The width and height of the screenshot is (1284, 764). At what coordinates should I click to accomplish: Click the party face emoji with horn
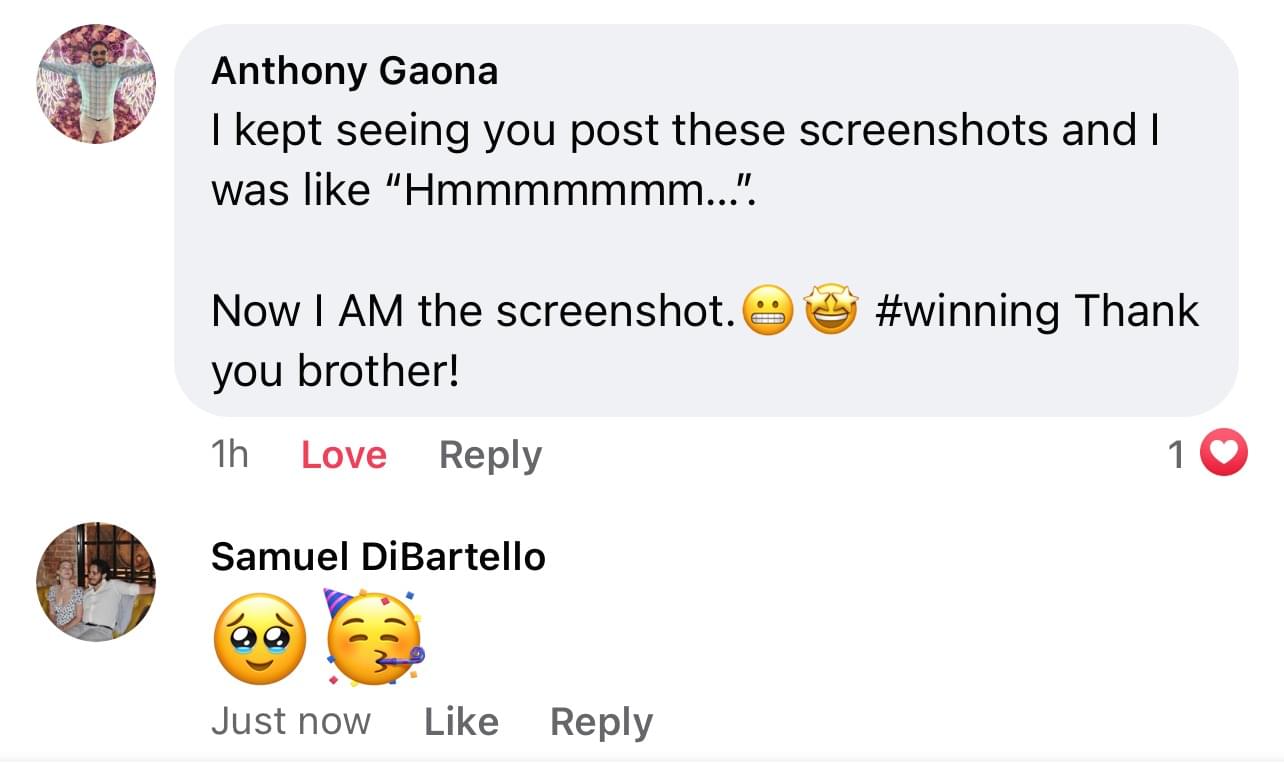point(372,635)
